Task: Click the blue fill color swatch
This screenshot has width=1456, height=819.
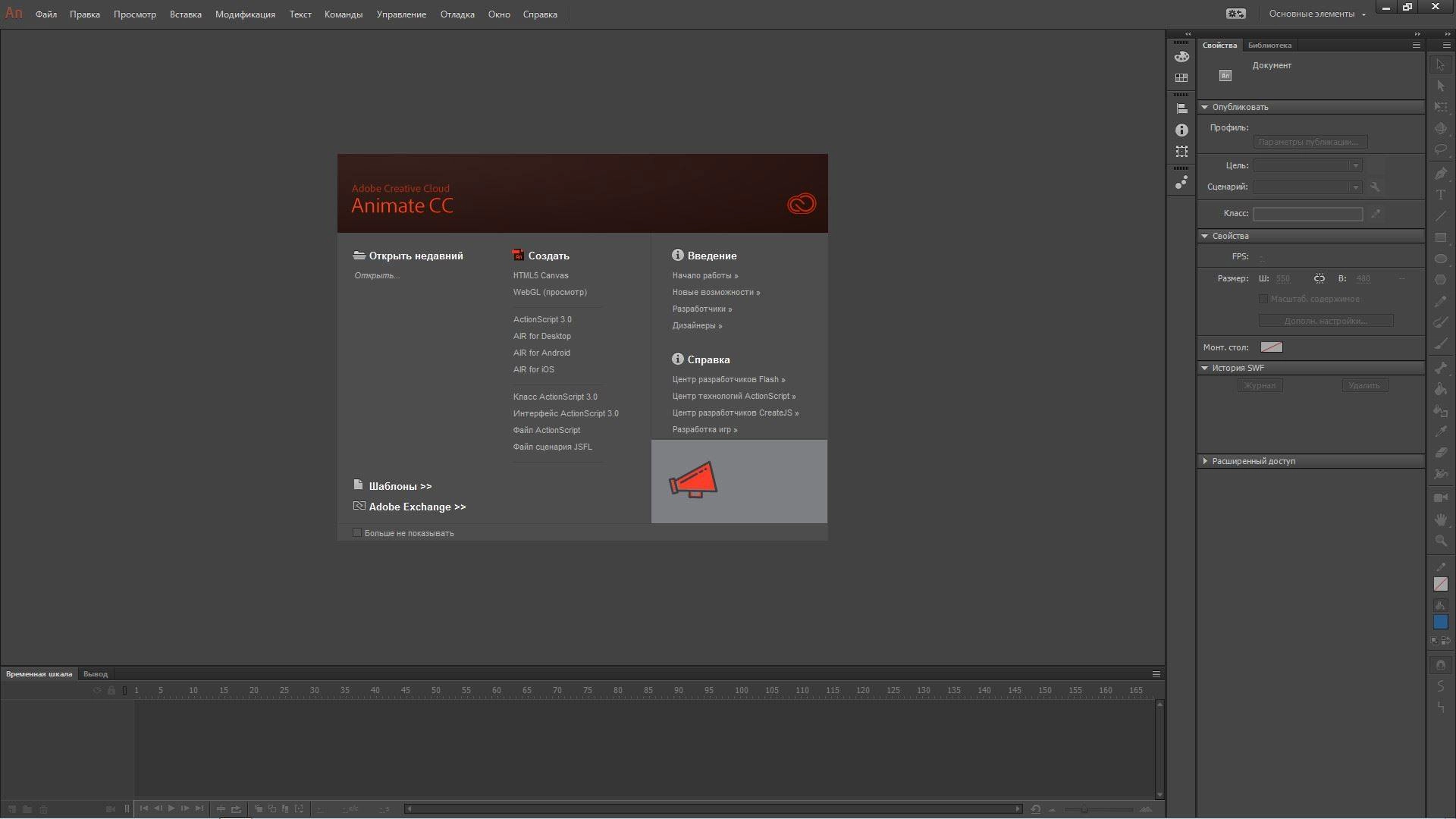Action: (x=1441, y=622)
